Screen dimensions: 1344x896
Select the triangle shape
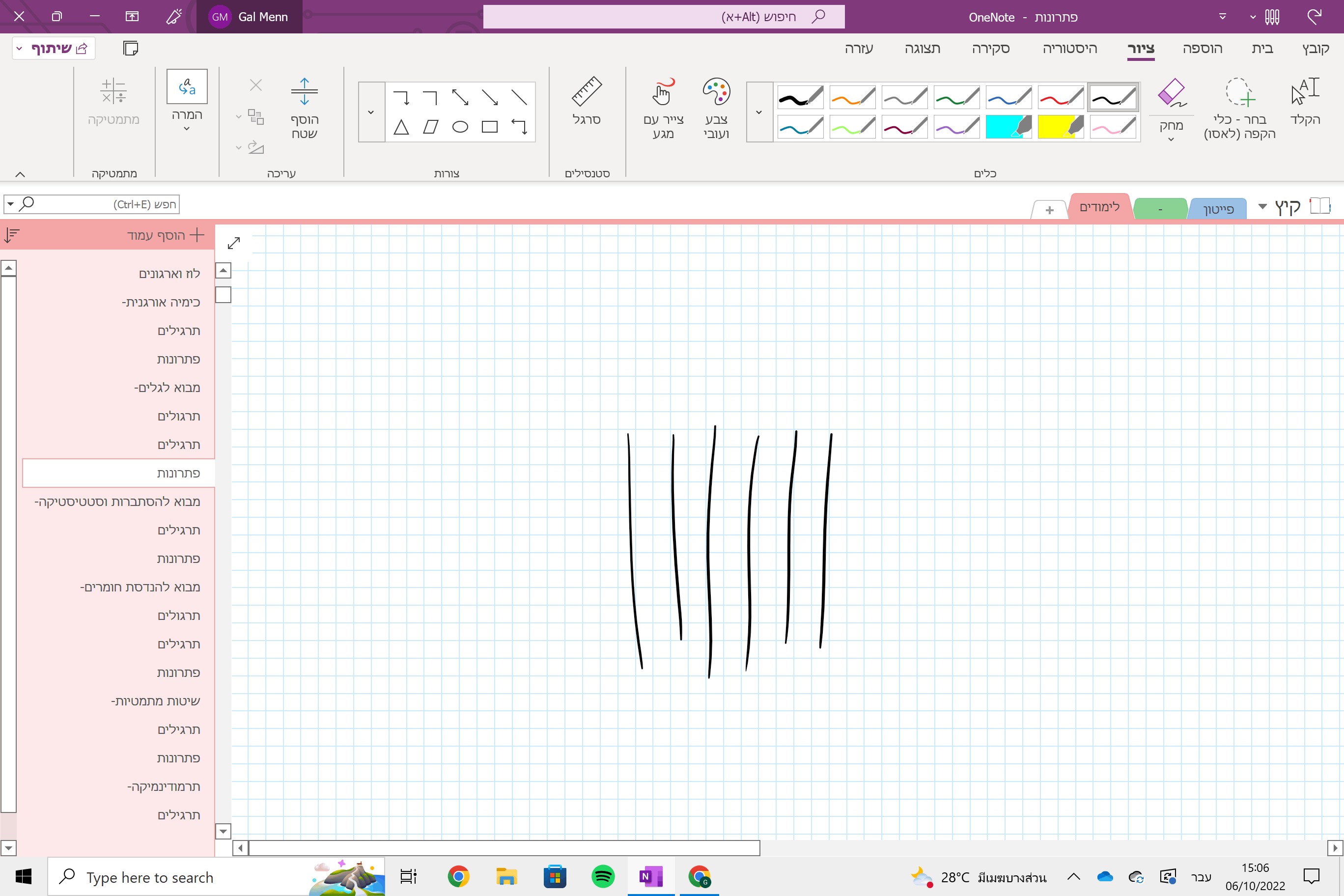click(x=401, y=127)
